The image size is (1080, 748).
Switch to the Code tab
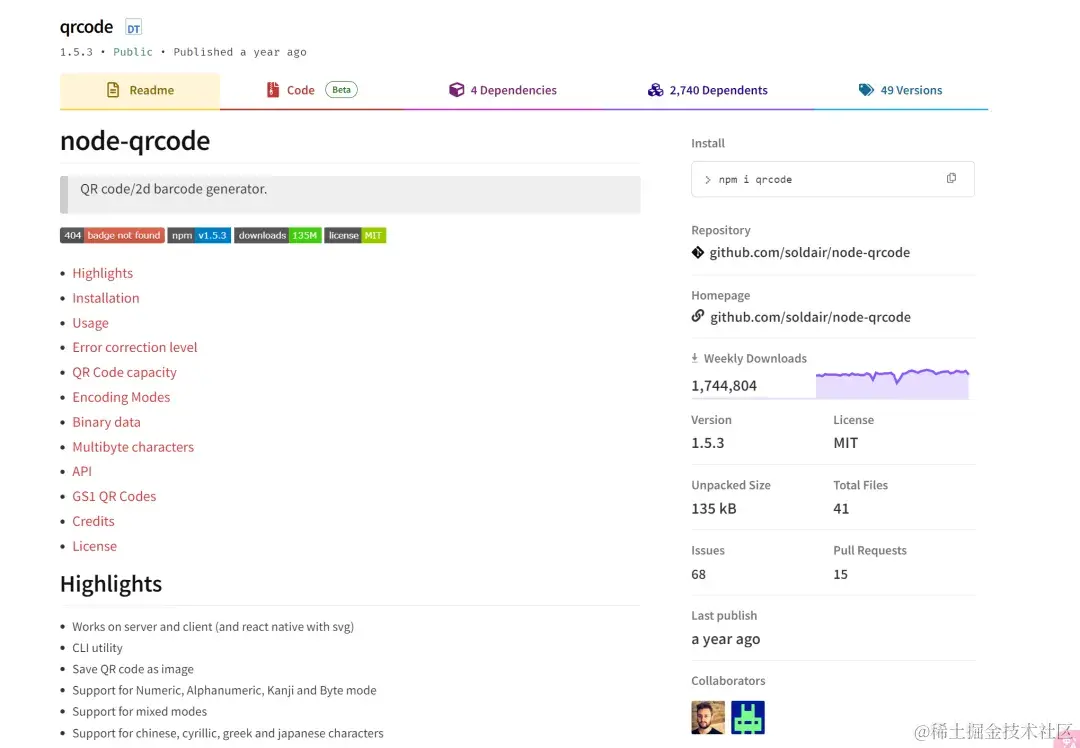click(311, 90)
